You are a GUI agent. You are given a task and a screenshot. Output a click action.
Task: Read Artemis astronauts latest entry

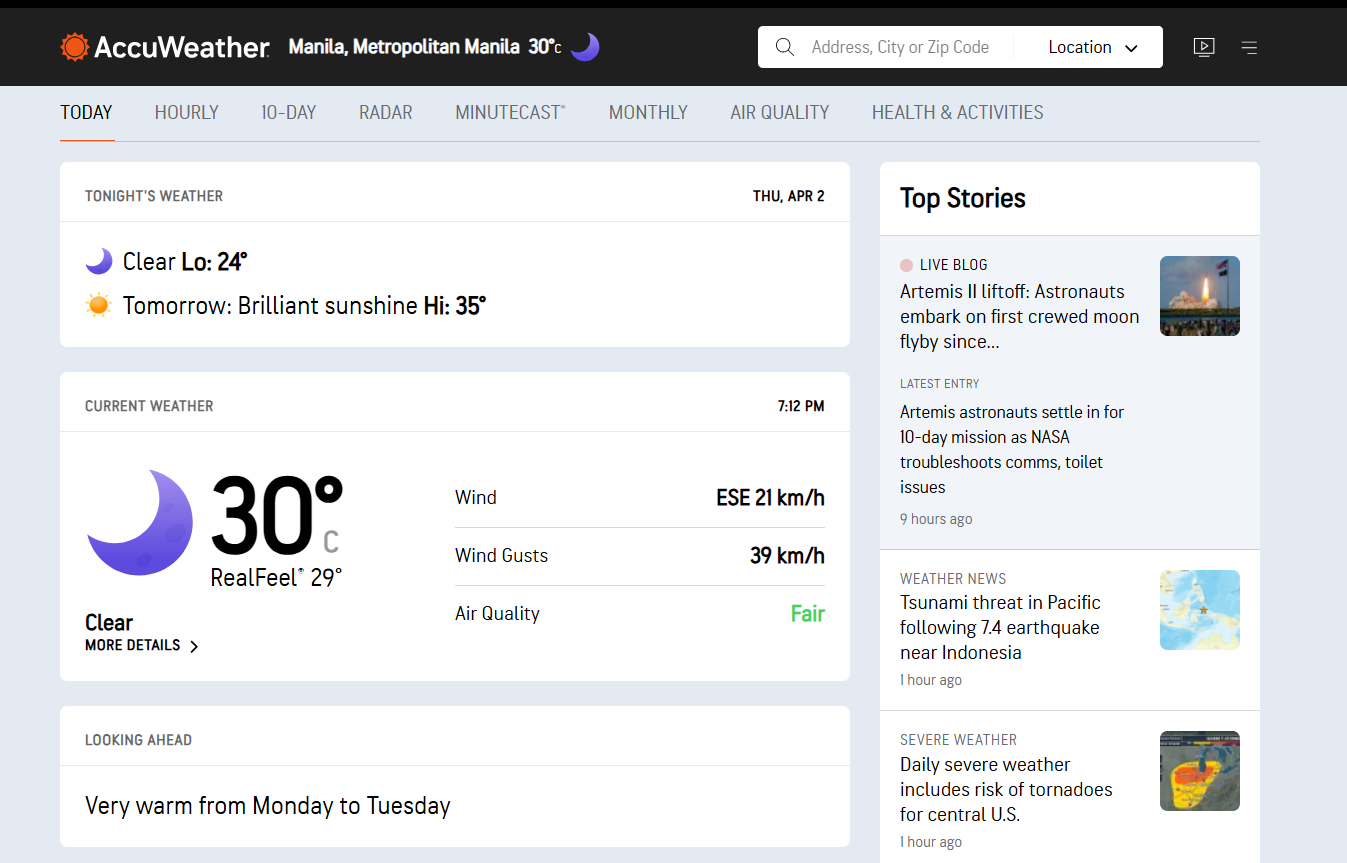(1012, 449)
